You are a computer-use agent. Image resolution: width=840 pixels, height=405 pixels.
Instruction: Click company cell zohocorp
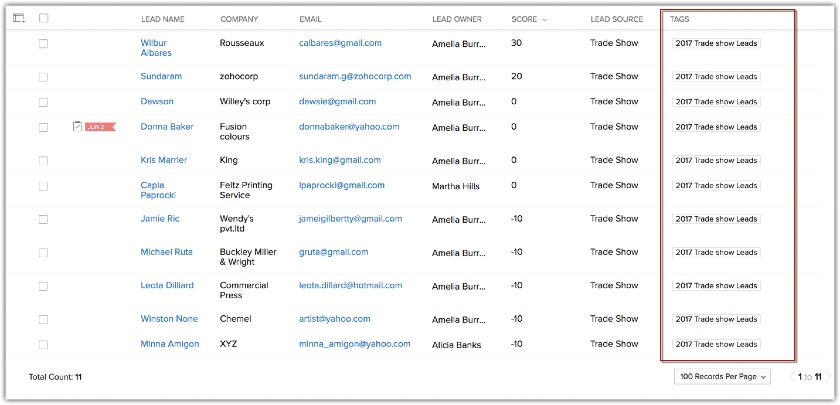[239, 76]
